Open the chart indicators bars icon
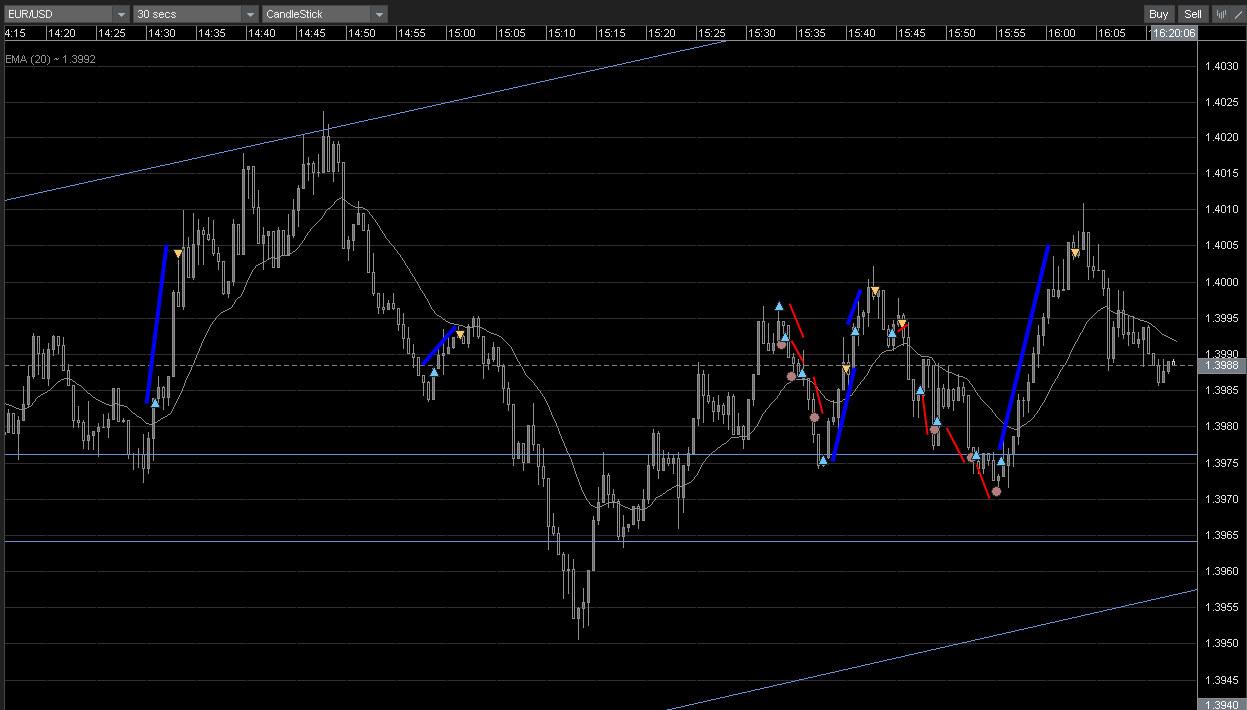1247x710 pixels. (x=1221, y=14)
